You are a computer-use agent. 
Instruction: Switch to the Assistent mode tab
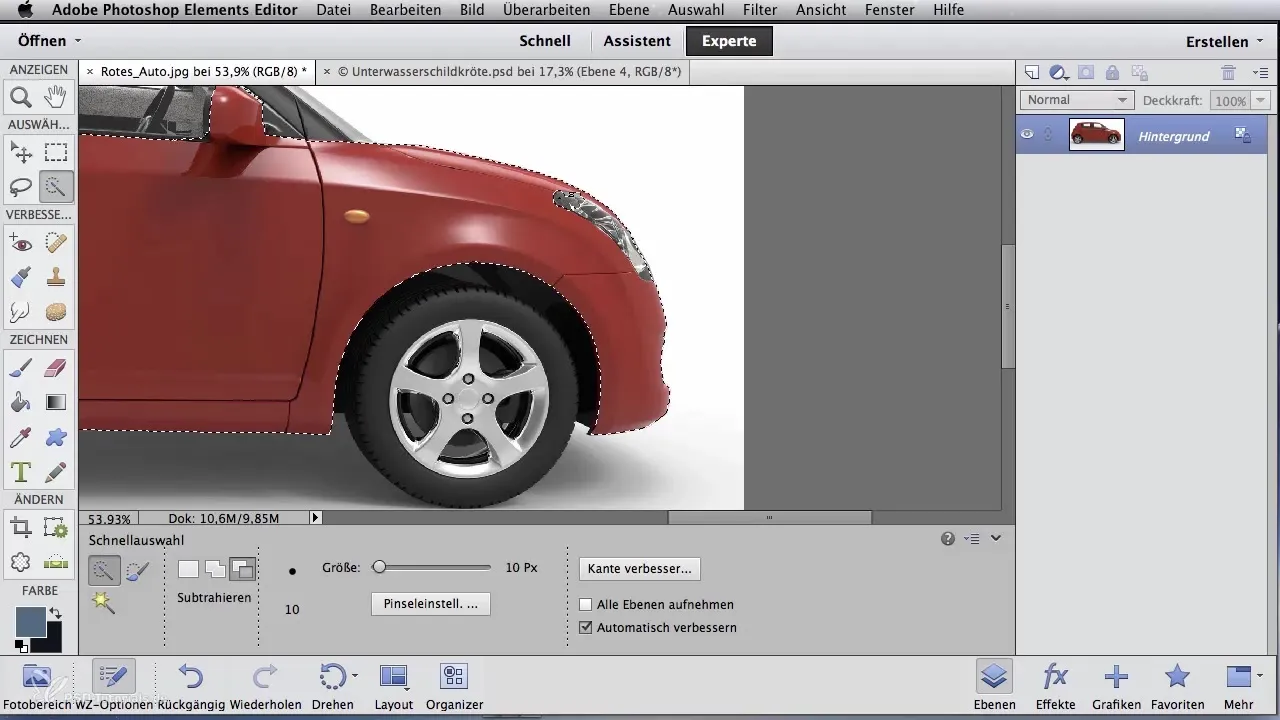pyautogui.click(x=637, y=41)
